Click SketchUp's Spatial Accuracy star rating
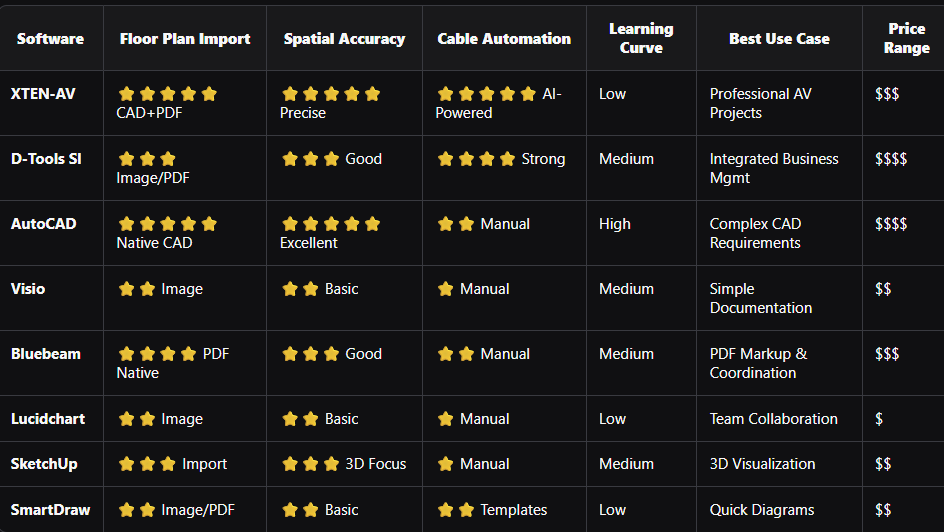Screen dimensions: 944x532 tap(311, 464)
